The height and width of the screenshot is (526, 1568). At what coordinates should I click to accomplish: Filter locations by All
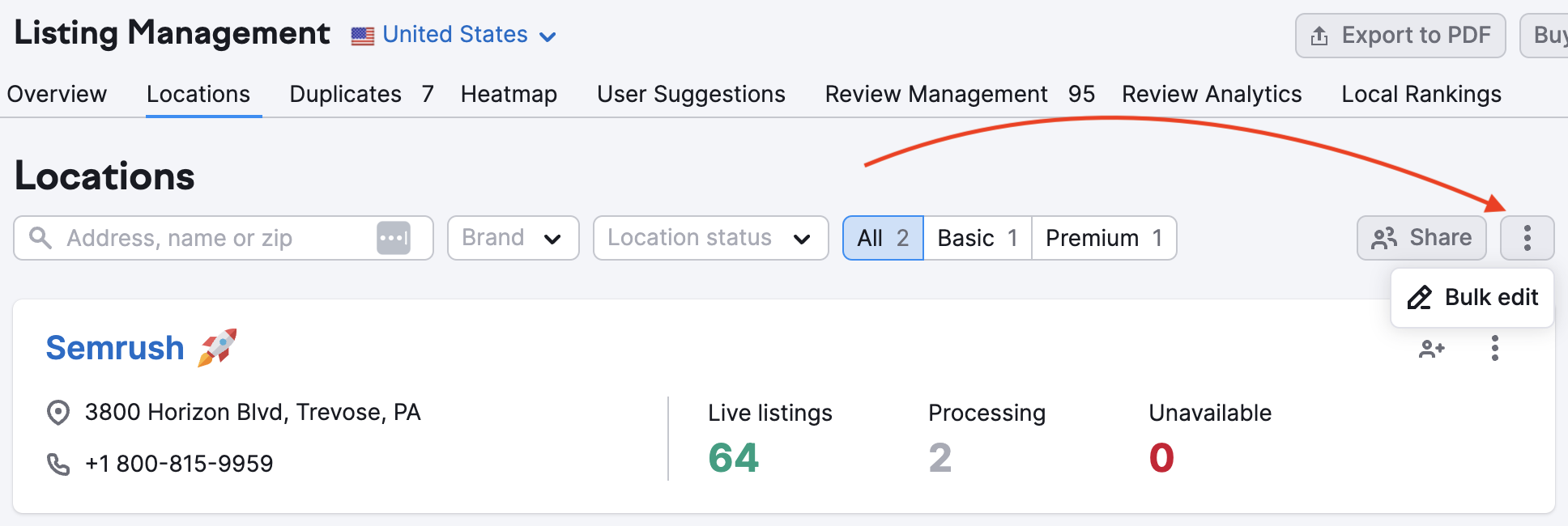click(883, 238)
